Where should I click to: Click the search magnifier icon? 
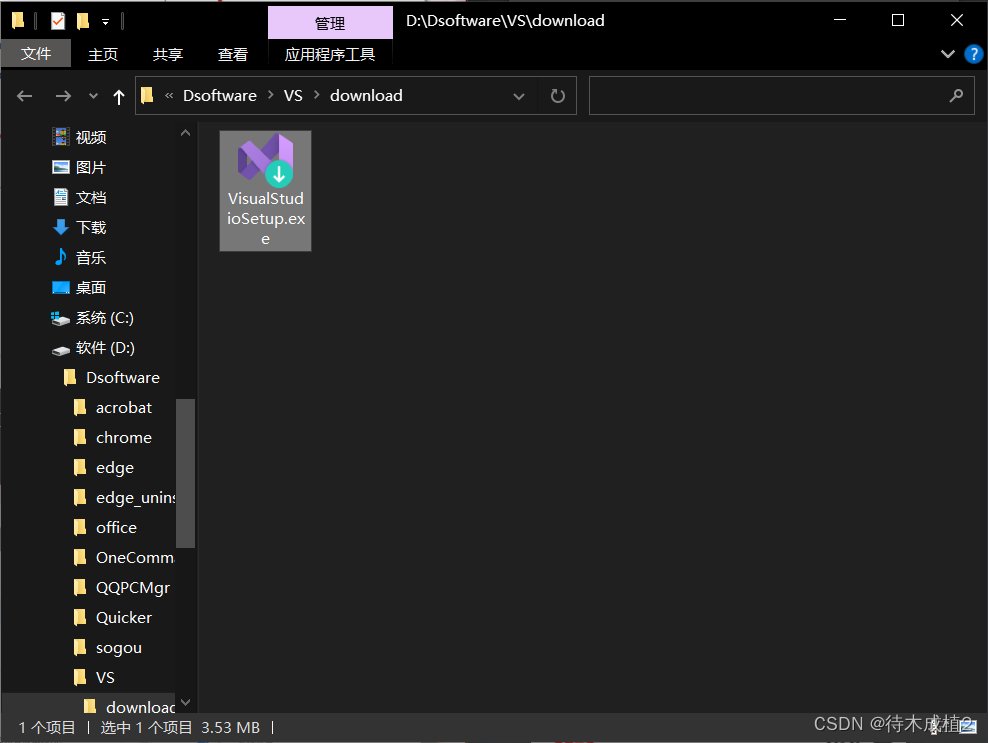pyautogui.click(x=956, y=96)
